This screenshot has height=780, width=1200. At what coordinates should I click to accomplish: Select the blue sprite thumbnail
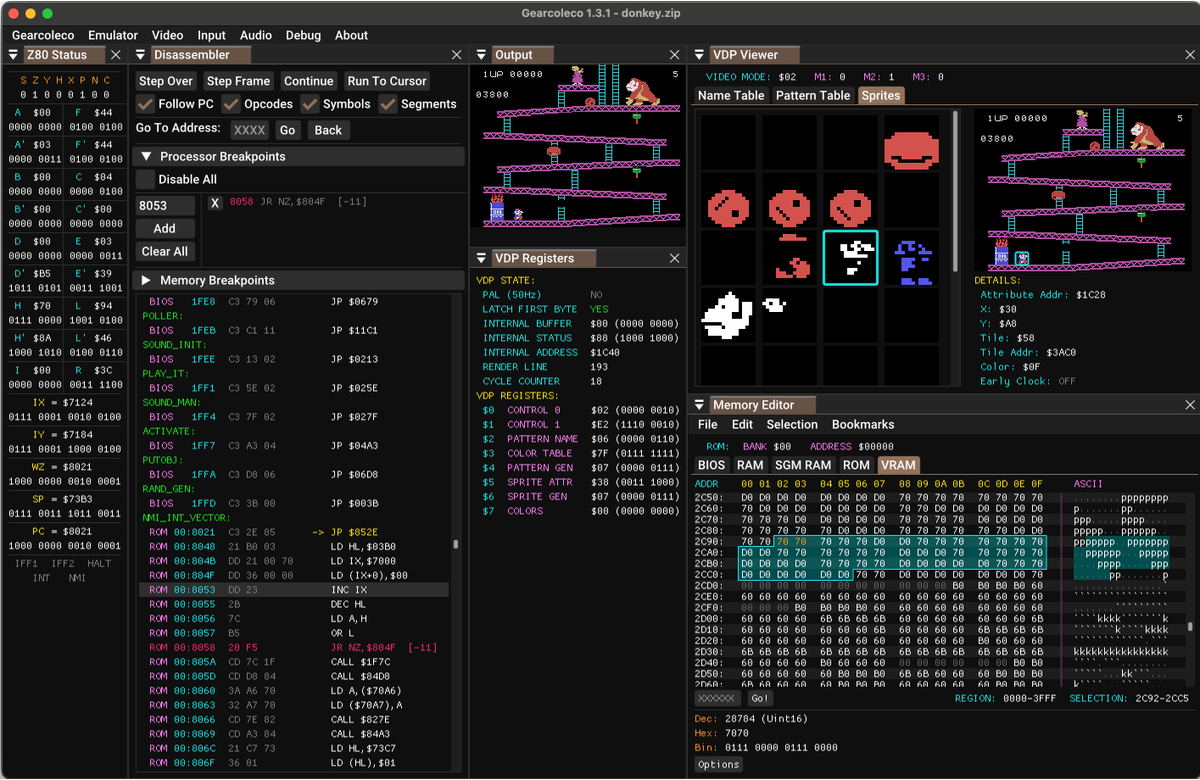(911, 258)
